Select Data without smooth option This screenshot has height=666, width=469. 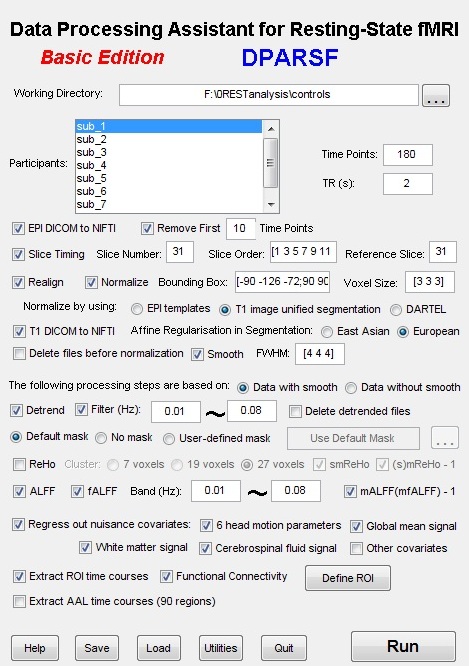[351, 388]
